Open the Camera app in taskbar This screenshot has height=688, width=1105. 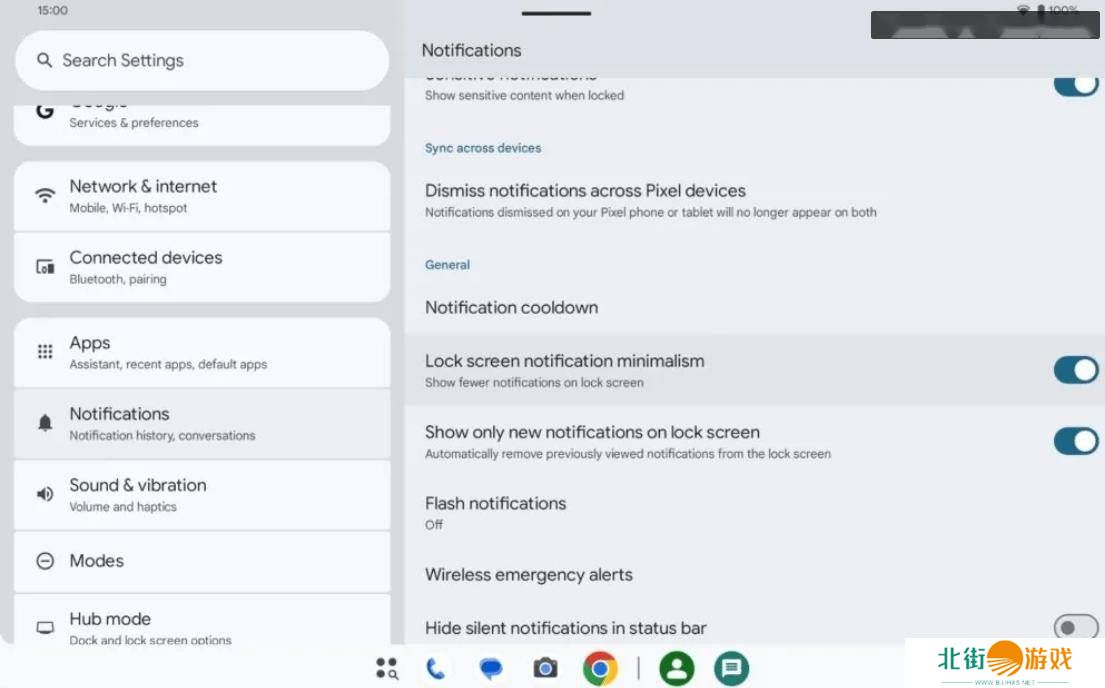coord(545,668)
